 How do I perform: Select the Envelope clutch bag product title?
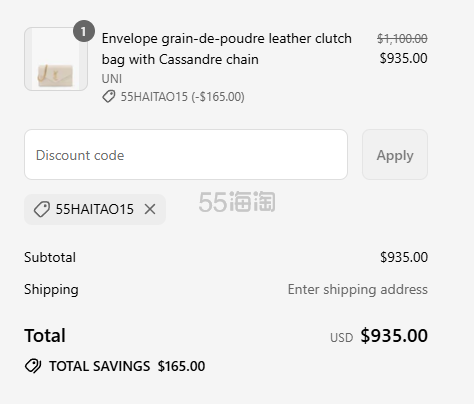click(x=227, y=49)
